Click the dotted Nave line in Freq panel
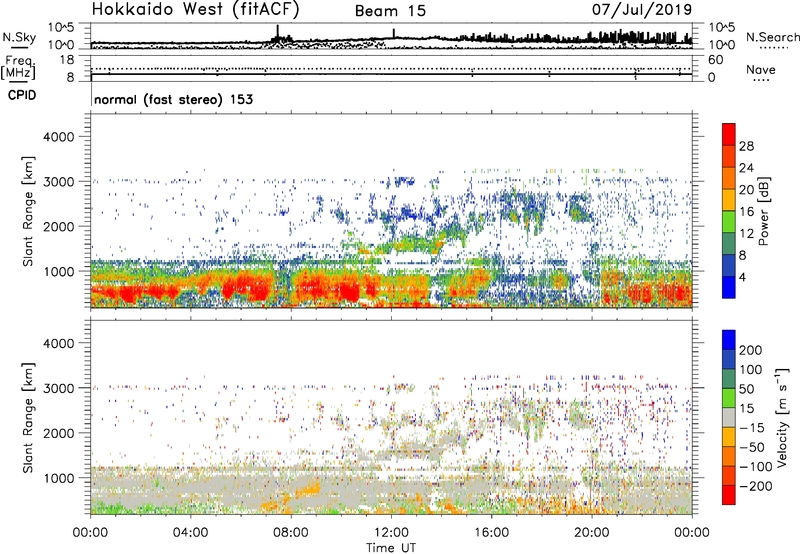 (x=391, y=68)
